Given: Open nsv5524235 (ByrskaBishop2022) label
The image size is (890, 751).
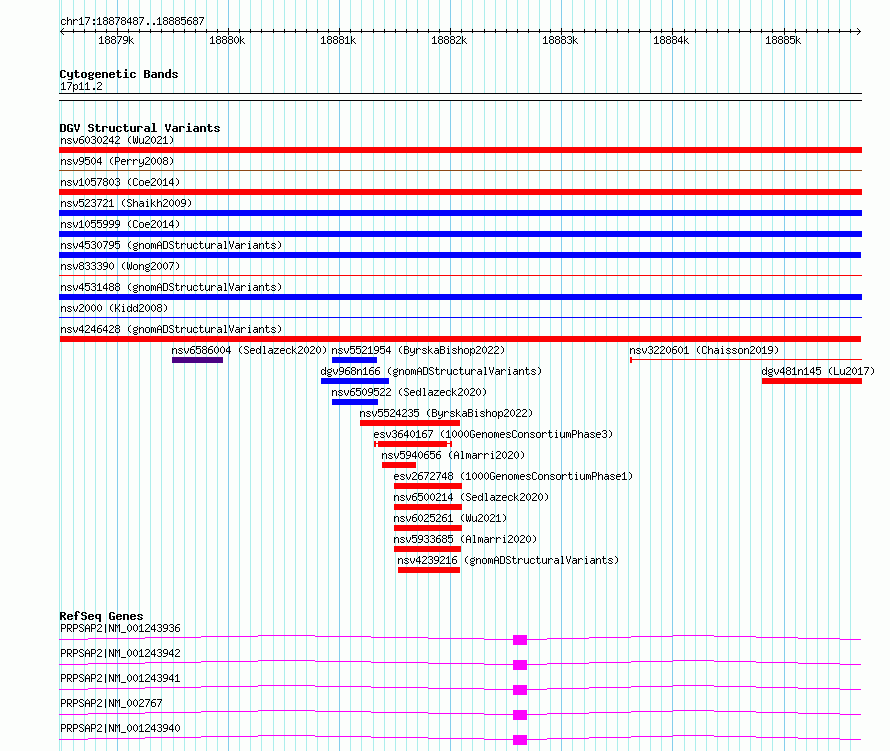Looking at the screenshot, I should click(x=446, y=413).
